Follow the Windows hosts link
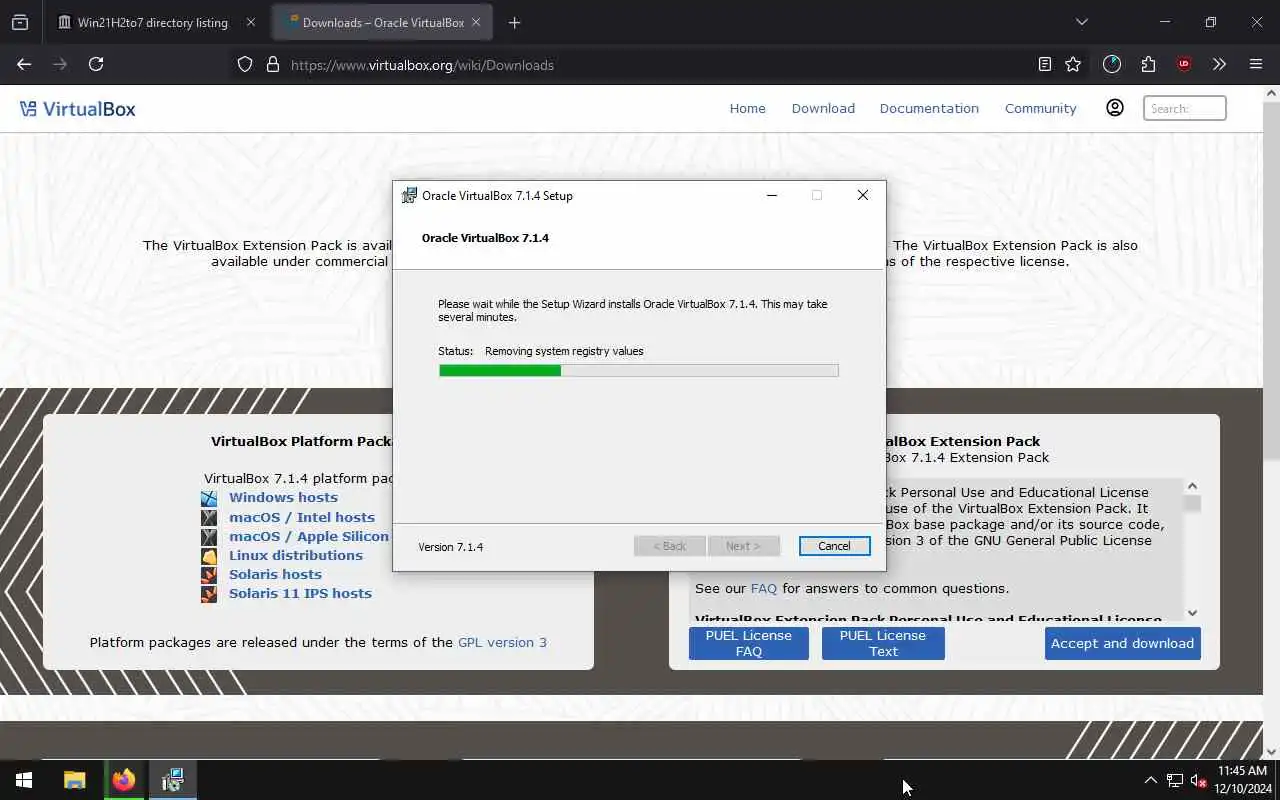The width and height of the screenshot is (1280, 800). pos(283,498)
